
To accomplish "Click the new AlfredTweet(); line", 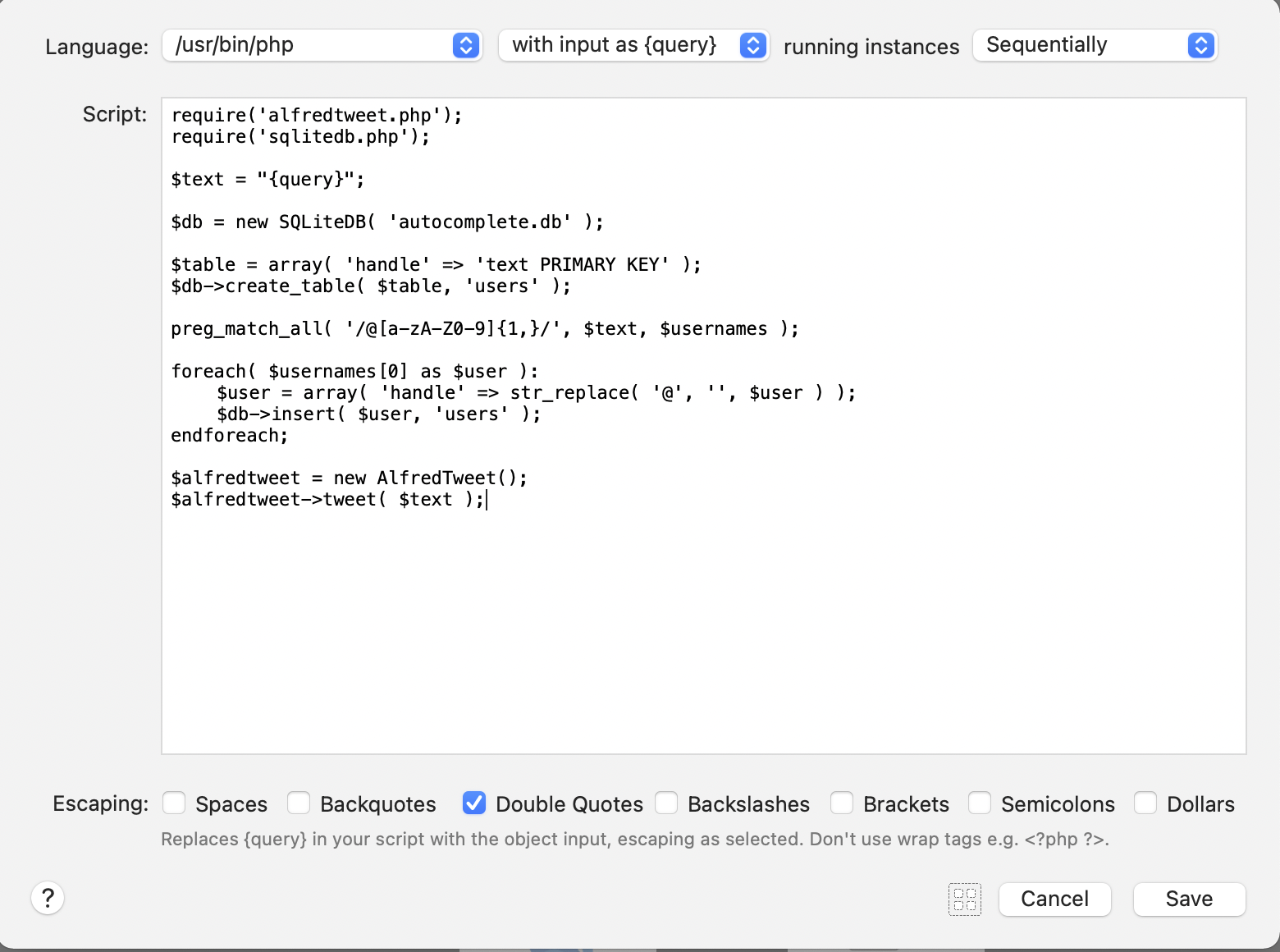I will (x=349, y=478).
